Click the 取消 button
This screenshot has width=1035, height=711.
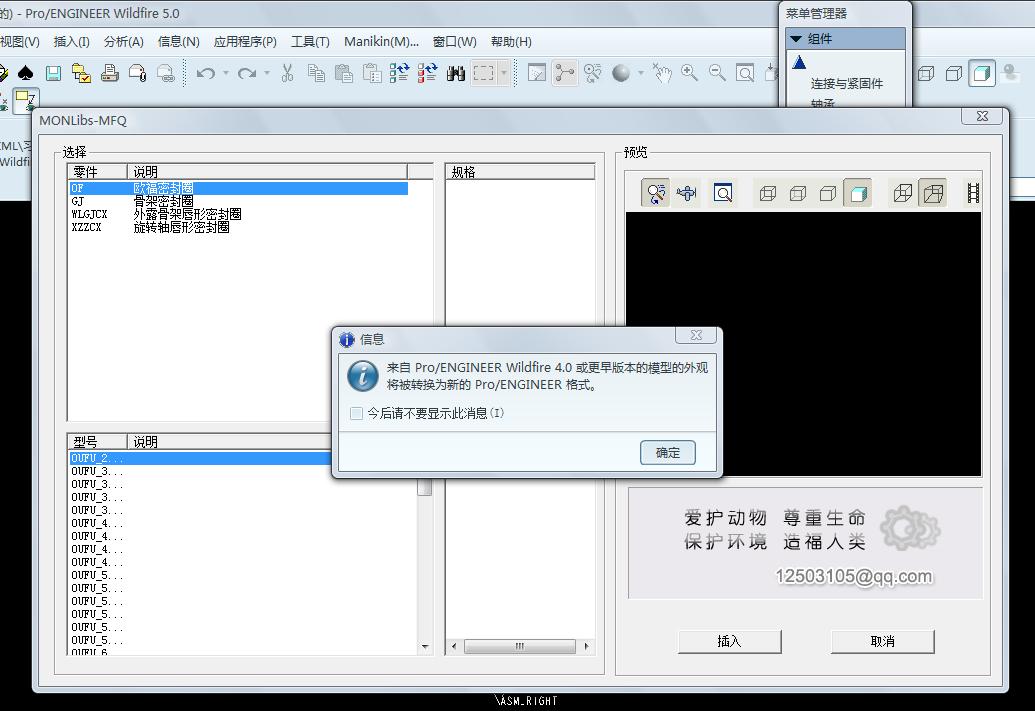pyautogui.click(x=883, y=641)
